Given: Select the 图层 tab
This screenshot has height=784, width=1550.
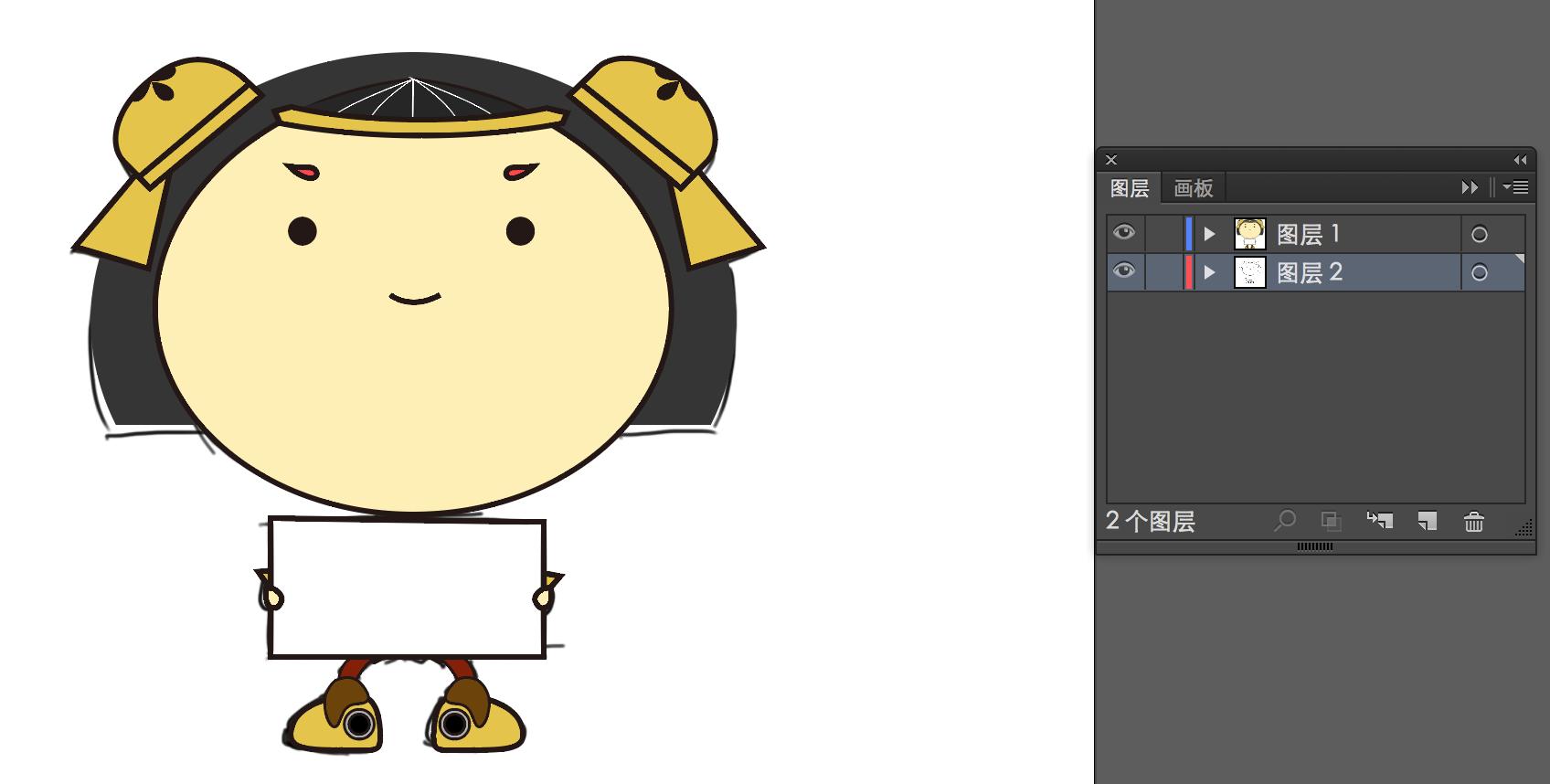Looking at the screenshot, I should tap(1129, 188).
